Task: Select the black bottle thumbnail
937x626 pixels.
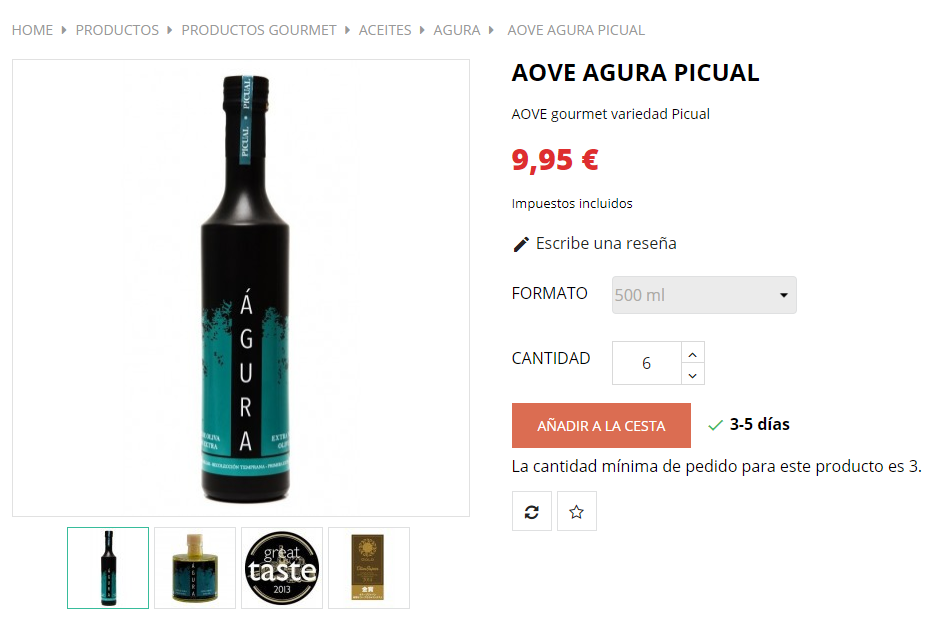Action: (108, 568)
